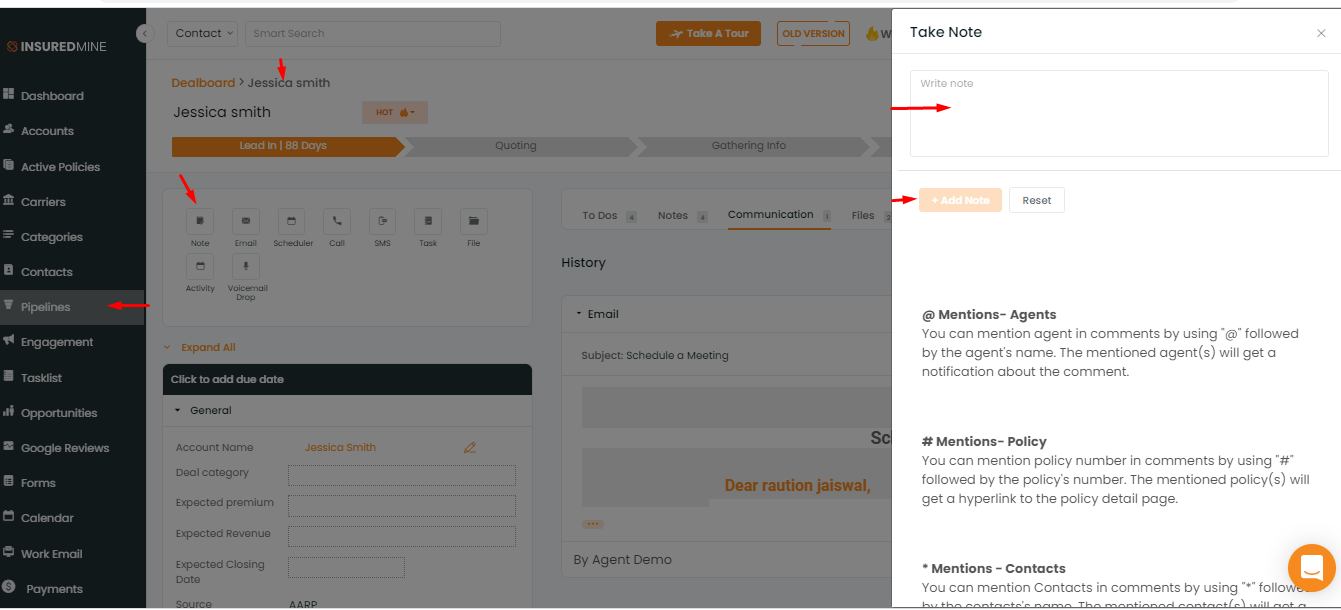The height and width of the screenshot is (610, 1341).
Task: Click the Expected Revenue field
Action: 402,537
